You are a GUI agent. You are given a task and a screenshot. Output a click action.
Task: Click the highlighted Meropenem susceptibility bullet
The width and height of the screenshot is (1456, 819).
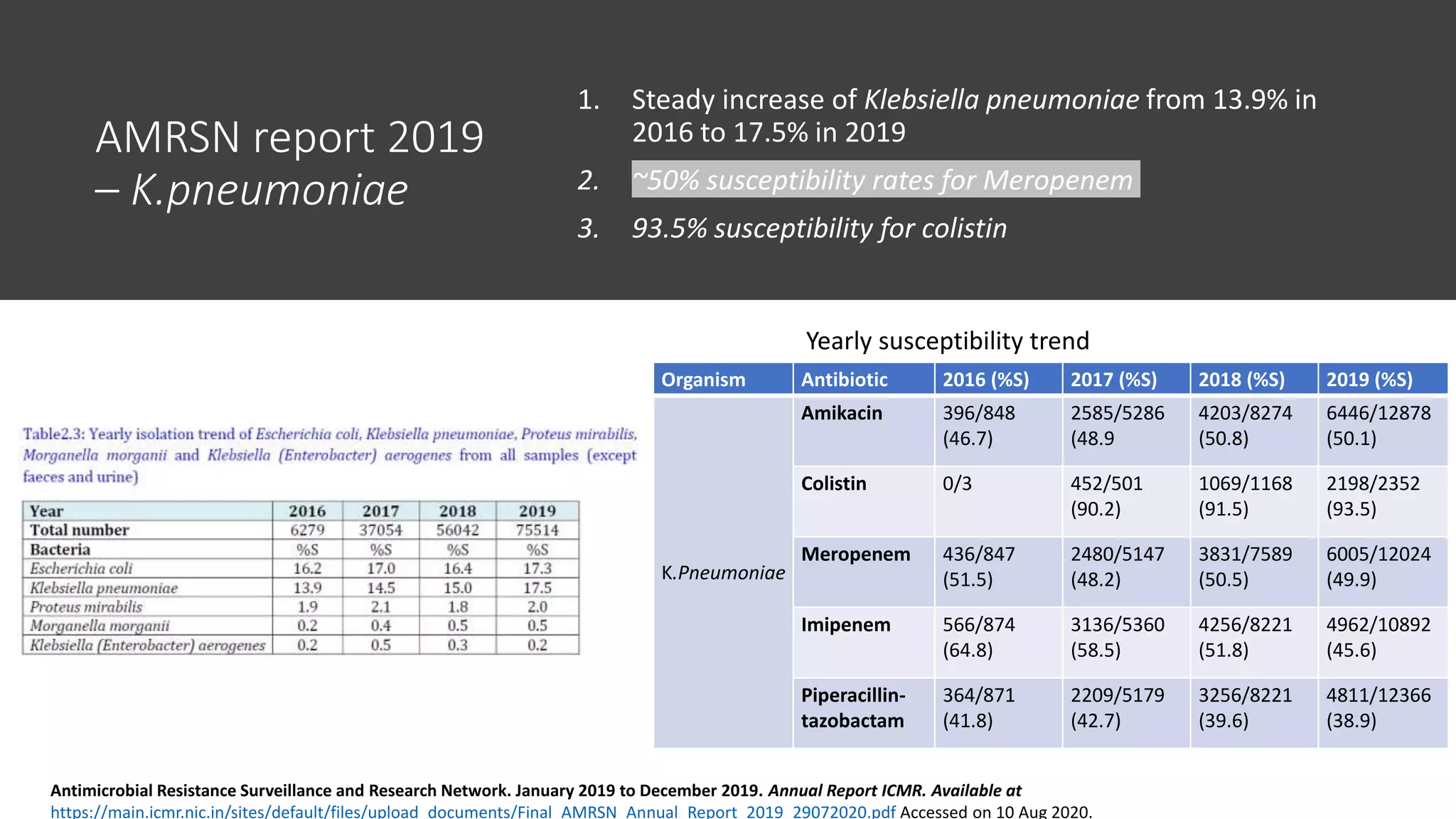[885, 180]
